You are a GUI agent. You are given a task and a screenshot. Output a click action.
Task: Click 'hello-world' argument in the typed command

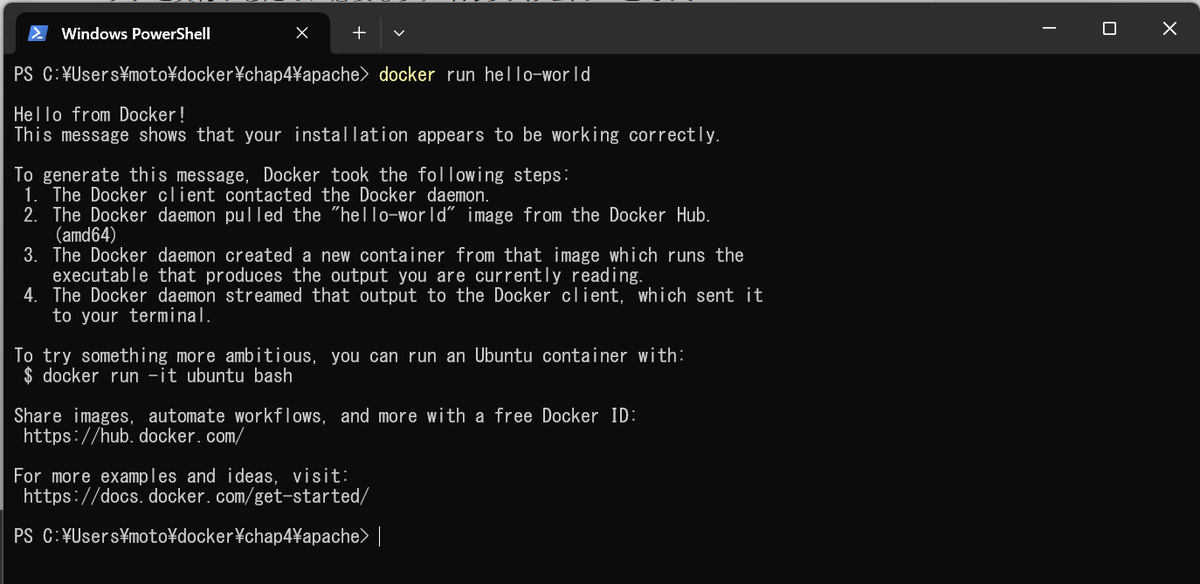tap(537, 74)
